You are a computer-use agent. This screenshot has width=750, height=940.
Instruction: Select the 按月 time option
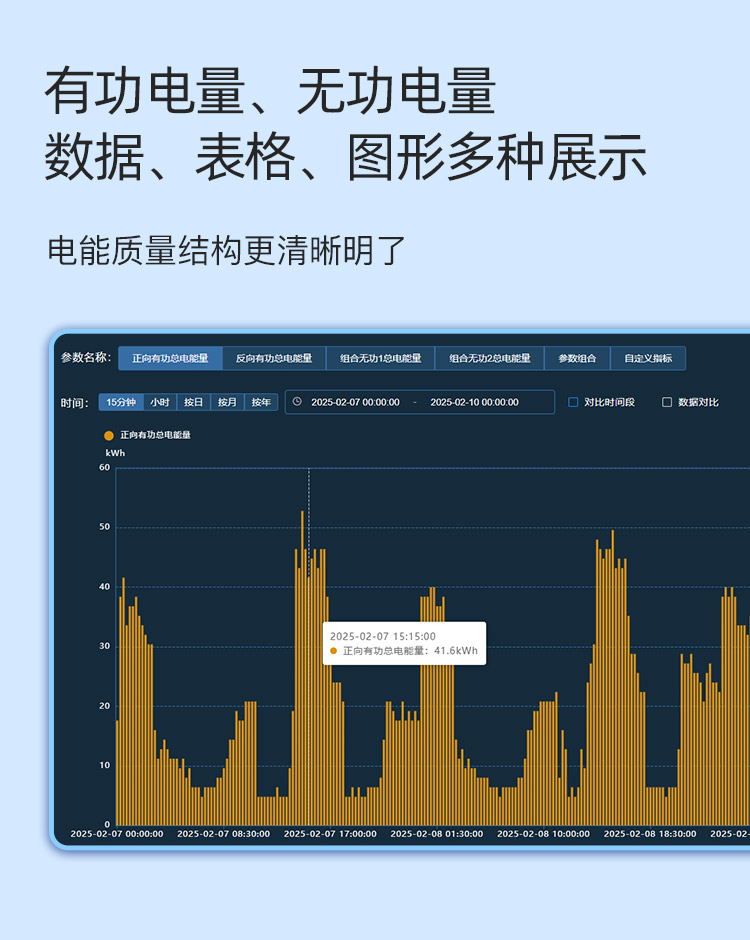pos(227,402)
